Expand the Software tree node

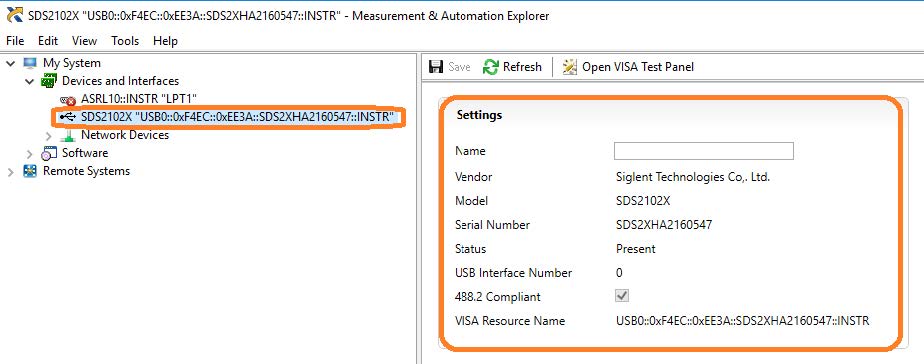coord(29,154)
